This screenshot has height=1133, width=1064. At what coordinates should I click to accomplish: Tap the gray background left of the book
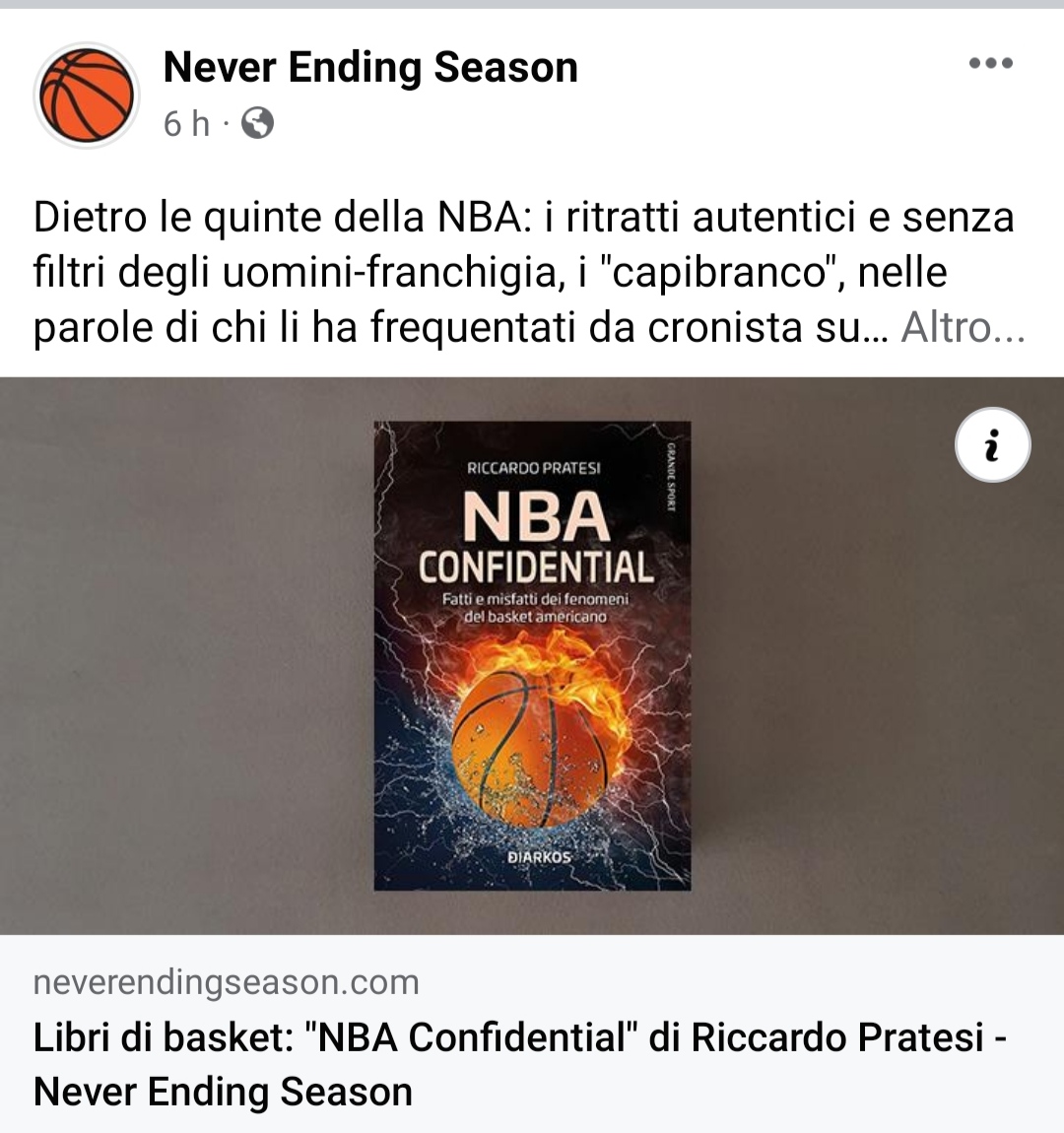(x=186, y=655)
